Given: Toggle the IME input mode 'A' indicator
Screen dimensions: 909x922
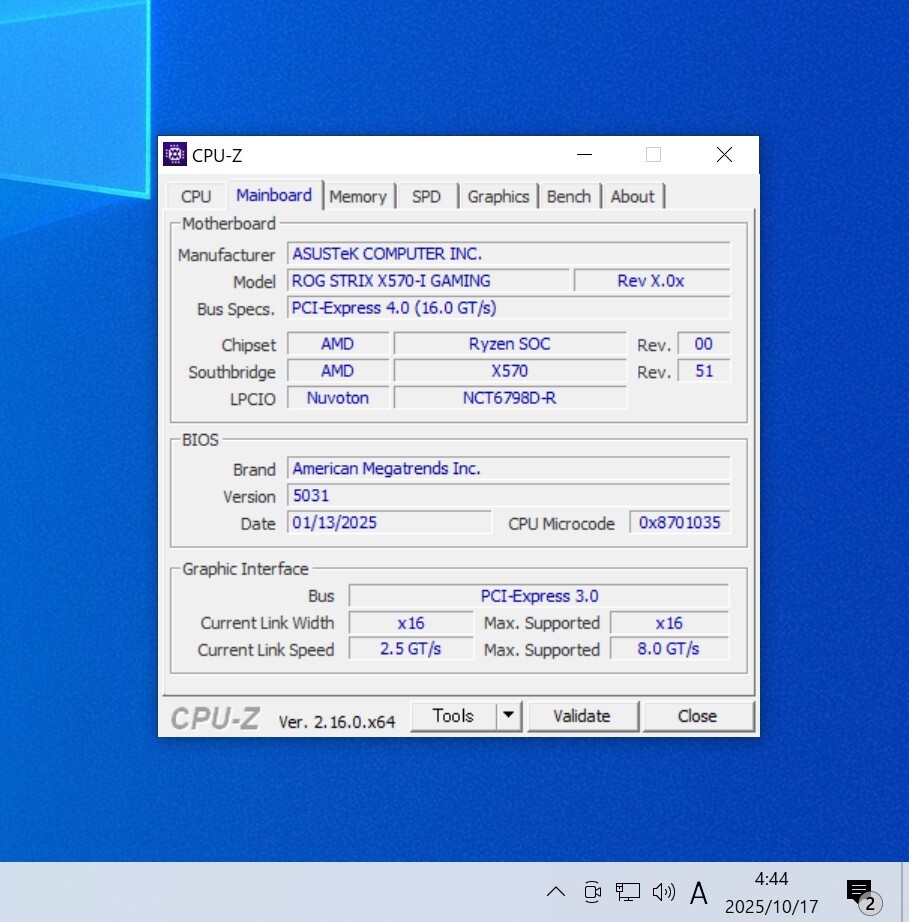Looking at the screenshot, I should click(x=699, y=892).
